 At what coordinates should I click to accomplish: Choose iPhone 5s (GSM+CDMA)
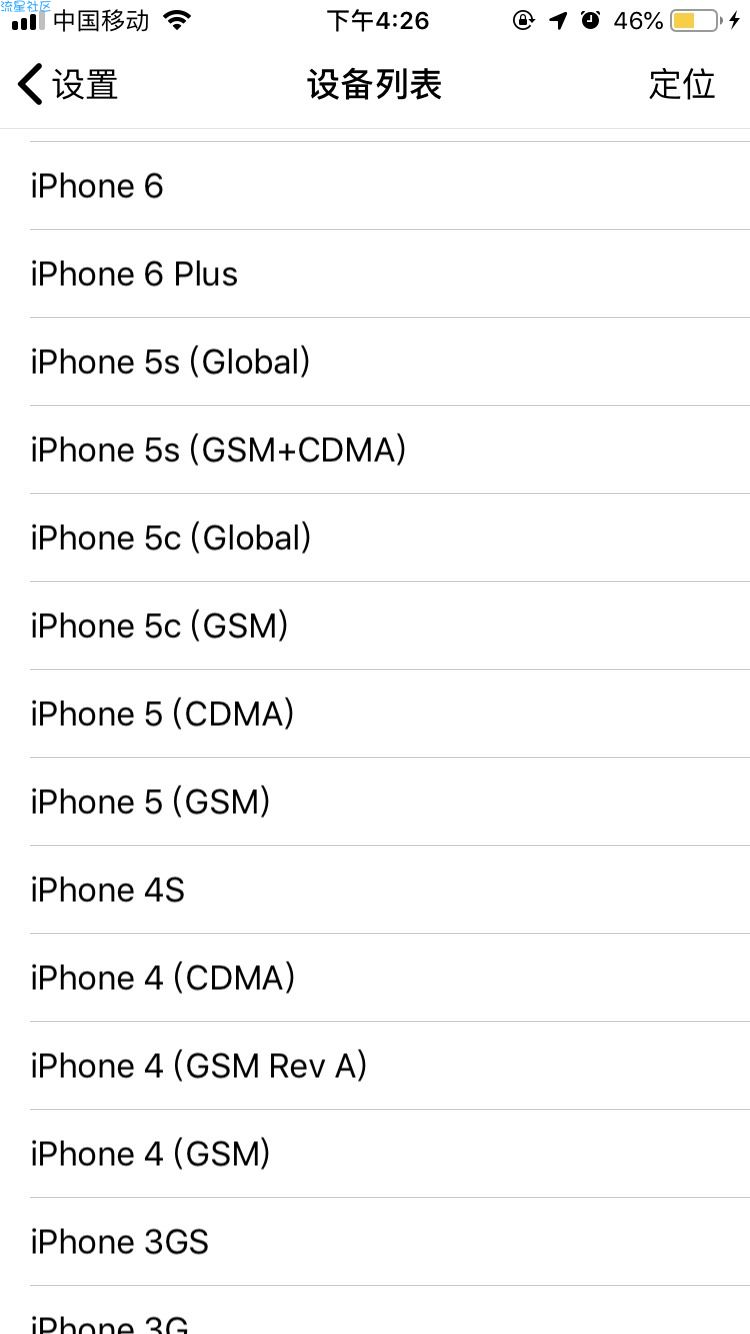point(390,450)
